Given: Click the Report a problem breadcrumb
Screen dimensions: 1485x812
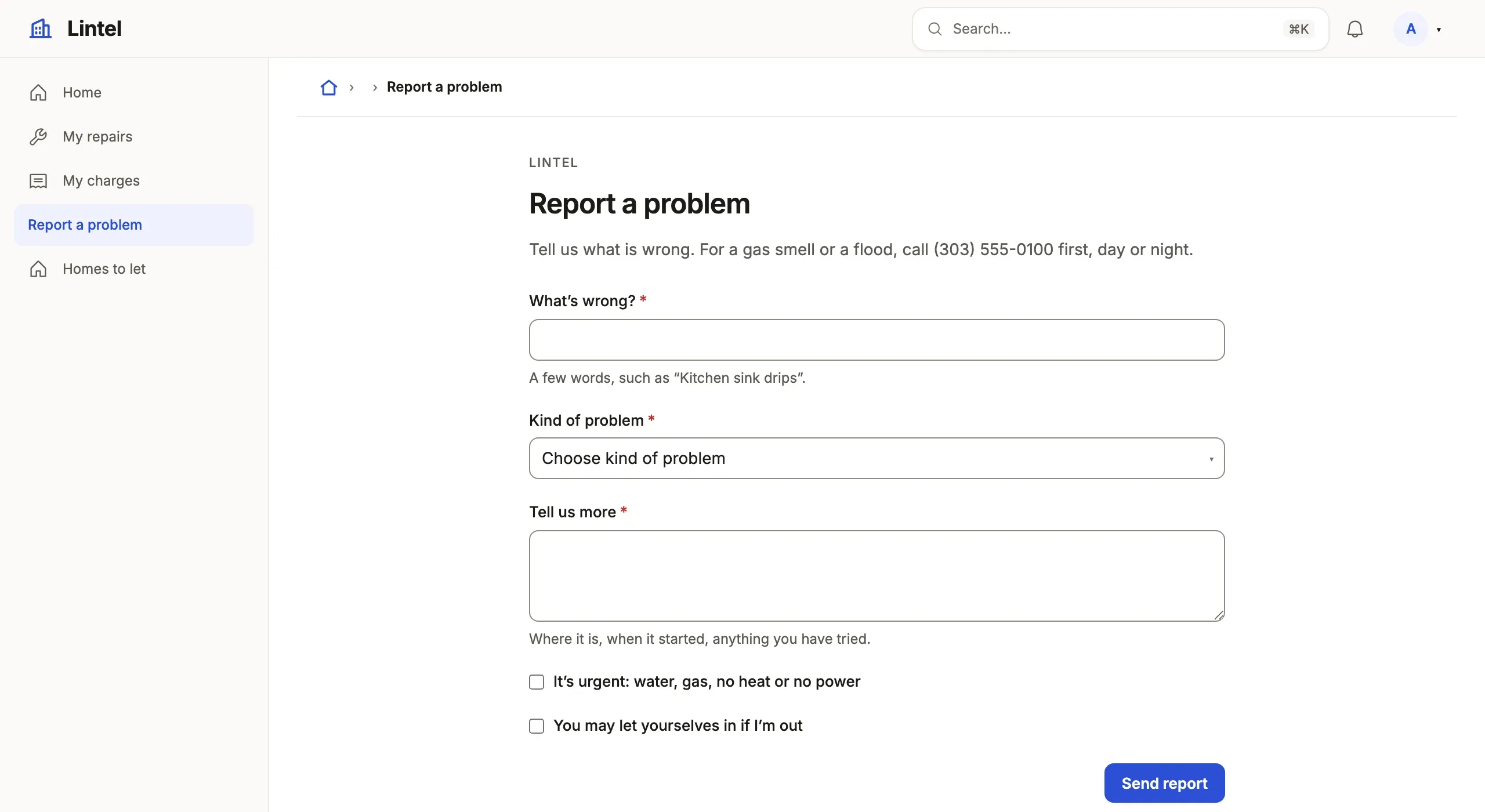Looking at the screenshot, I should [444, 87].
